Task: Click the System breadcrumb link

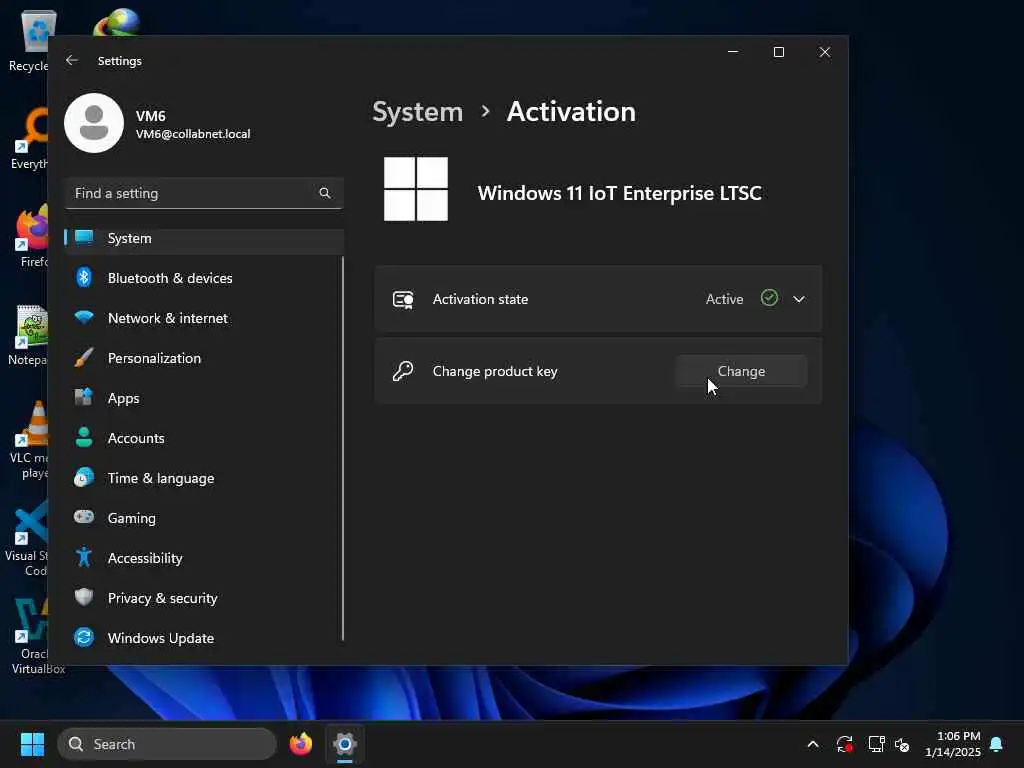Action: pyautogui.click(x=417, y=112)
